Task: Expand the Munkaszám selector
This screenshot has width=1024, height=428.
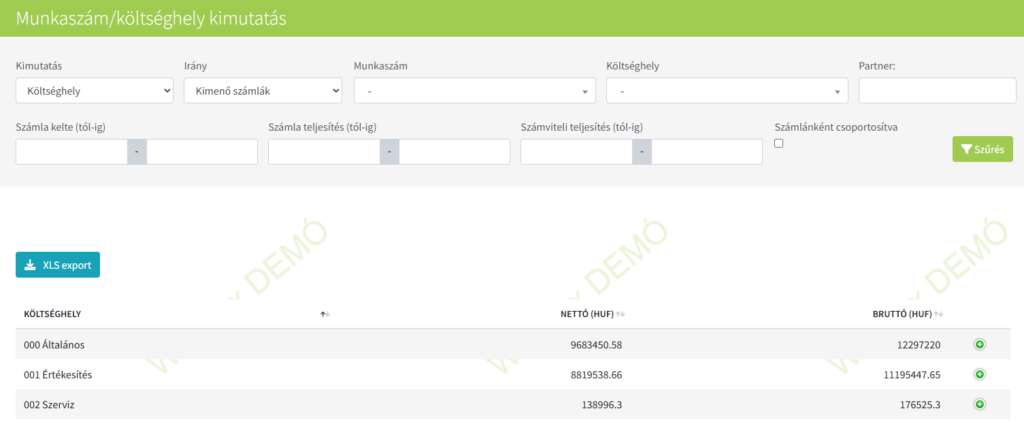Action: tap(474, 91)
